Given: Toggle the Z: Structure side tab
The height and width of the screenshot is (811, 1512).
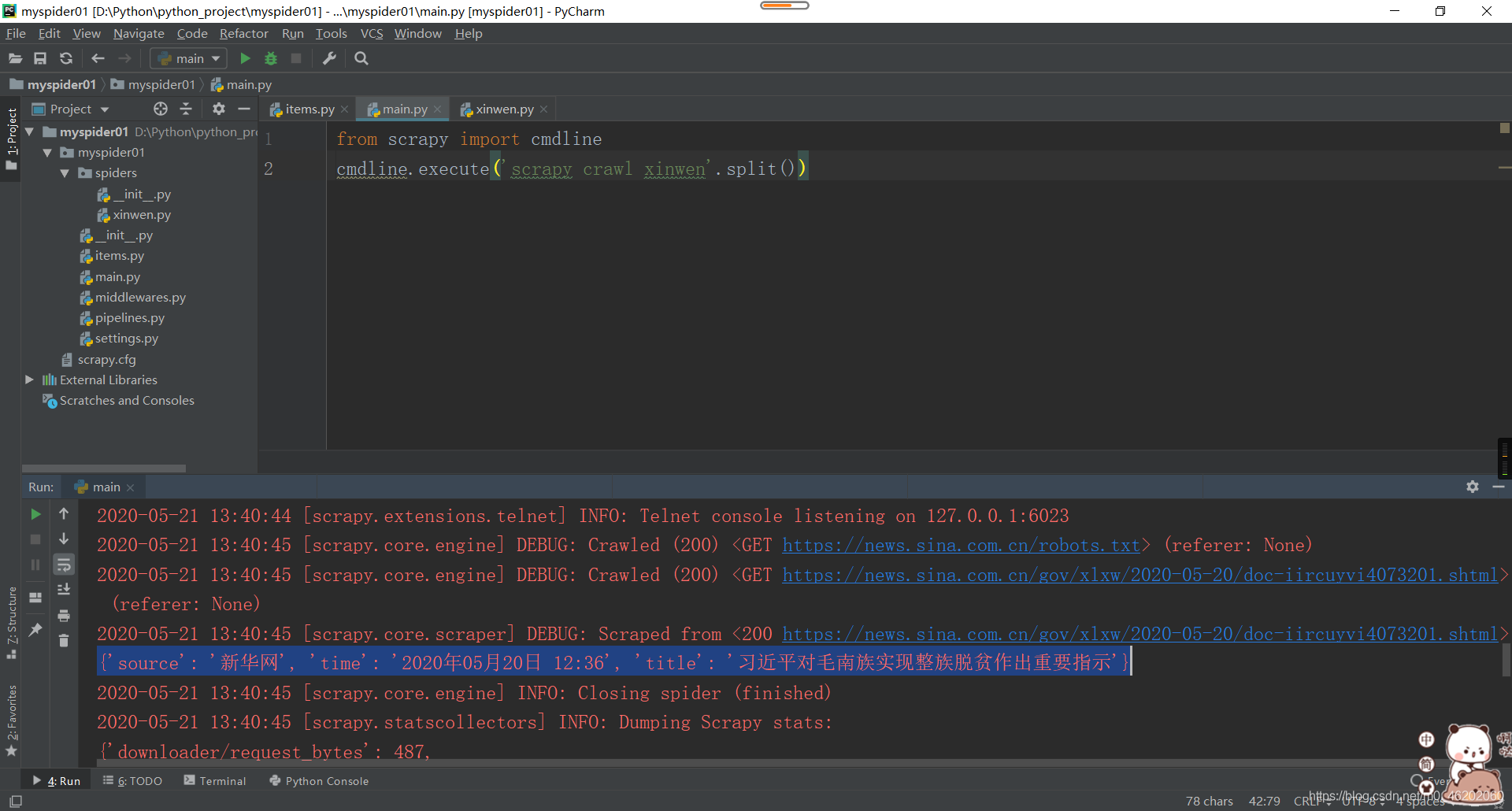Looking at the screenshot, I should pos(11,623).
